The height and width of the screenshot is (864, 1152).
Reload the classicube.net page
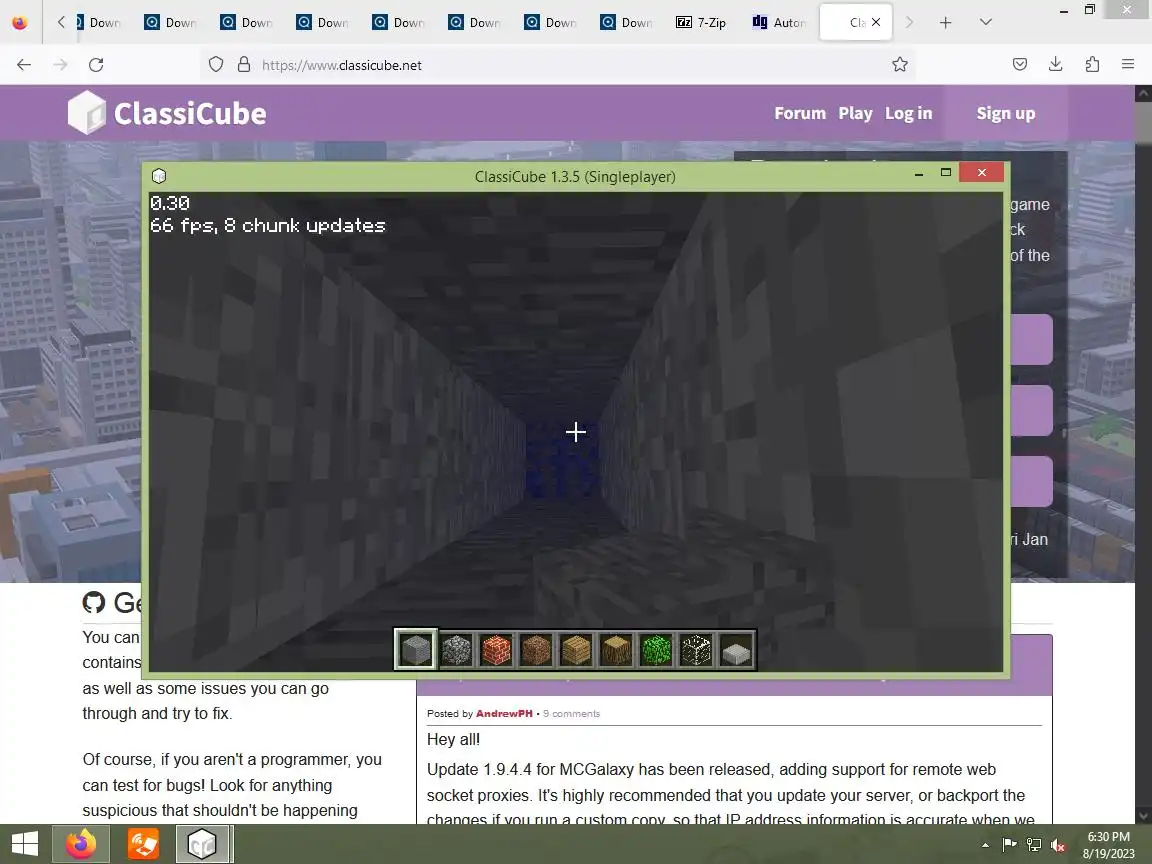(96, 65)
